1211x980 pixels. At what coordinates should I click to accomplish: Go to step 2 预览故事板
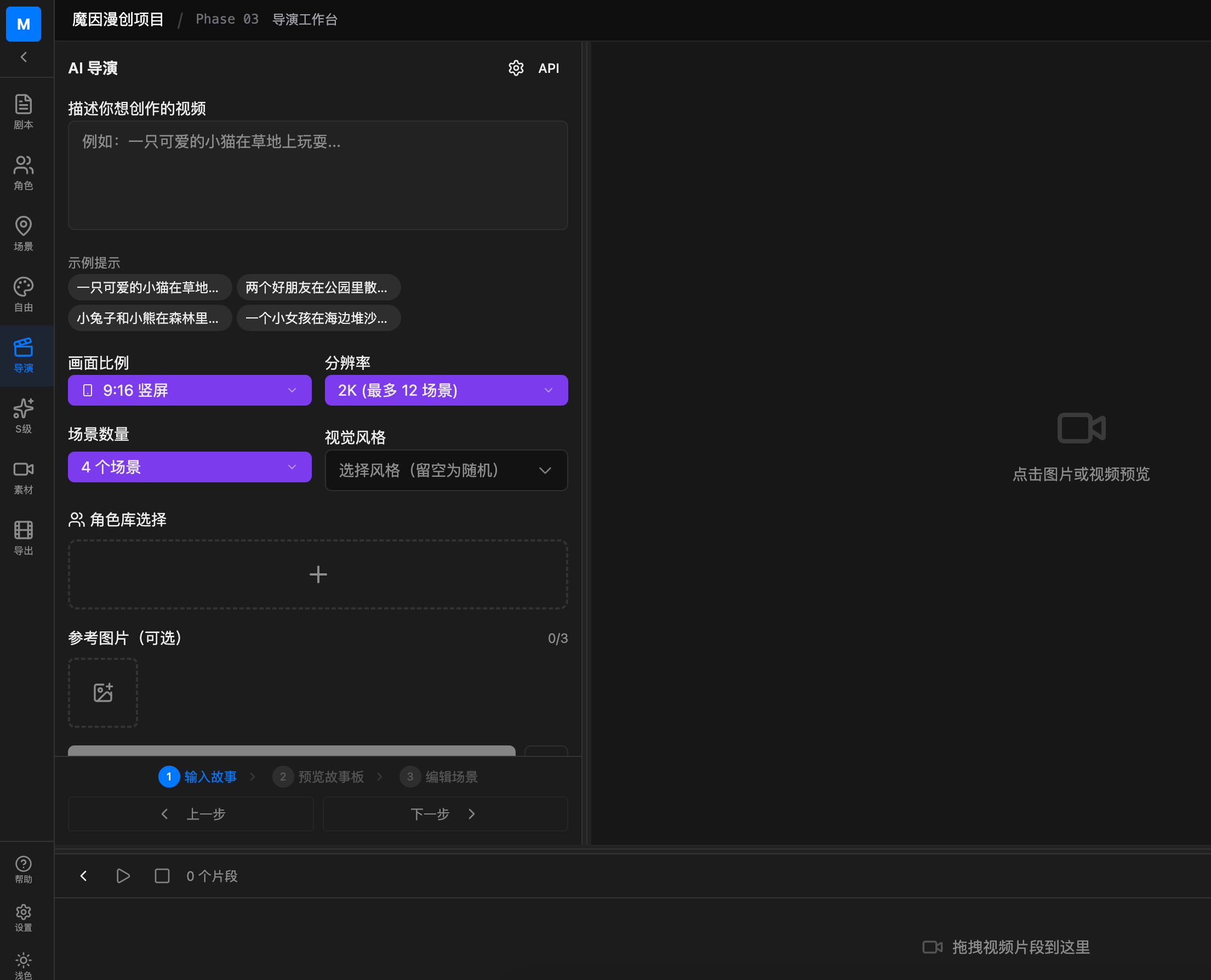319,777
